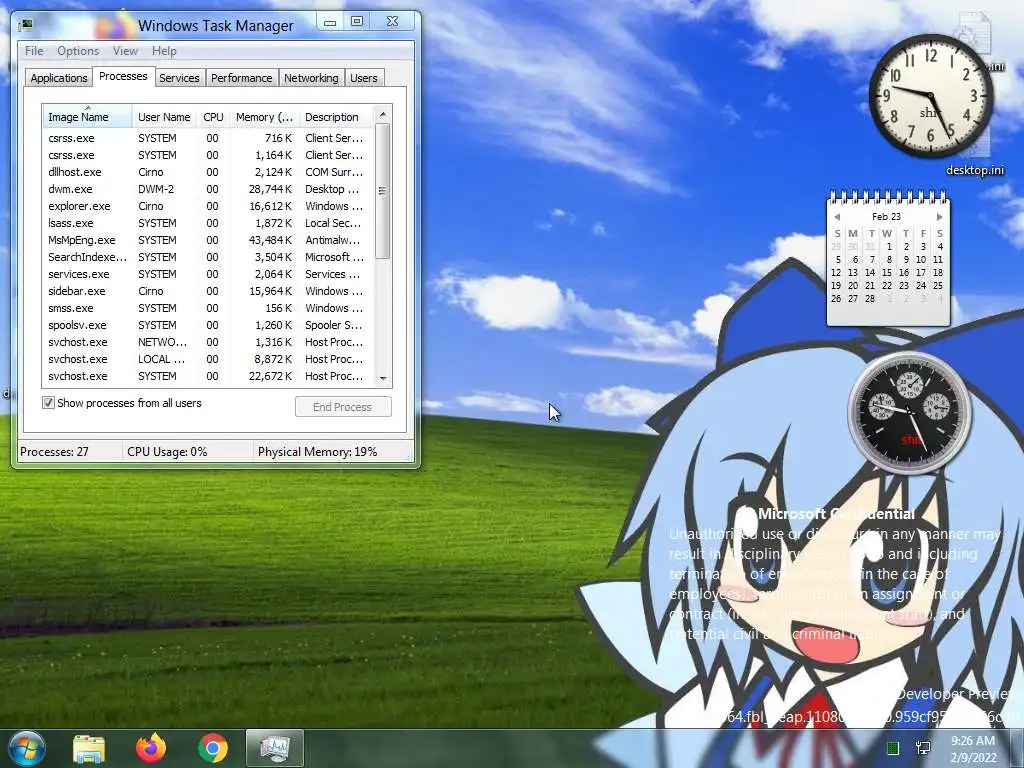Click the process list scrollbar thumb
1024x768 pixels.
pos(383,191)
